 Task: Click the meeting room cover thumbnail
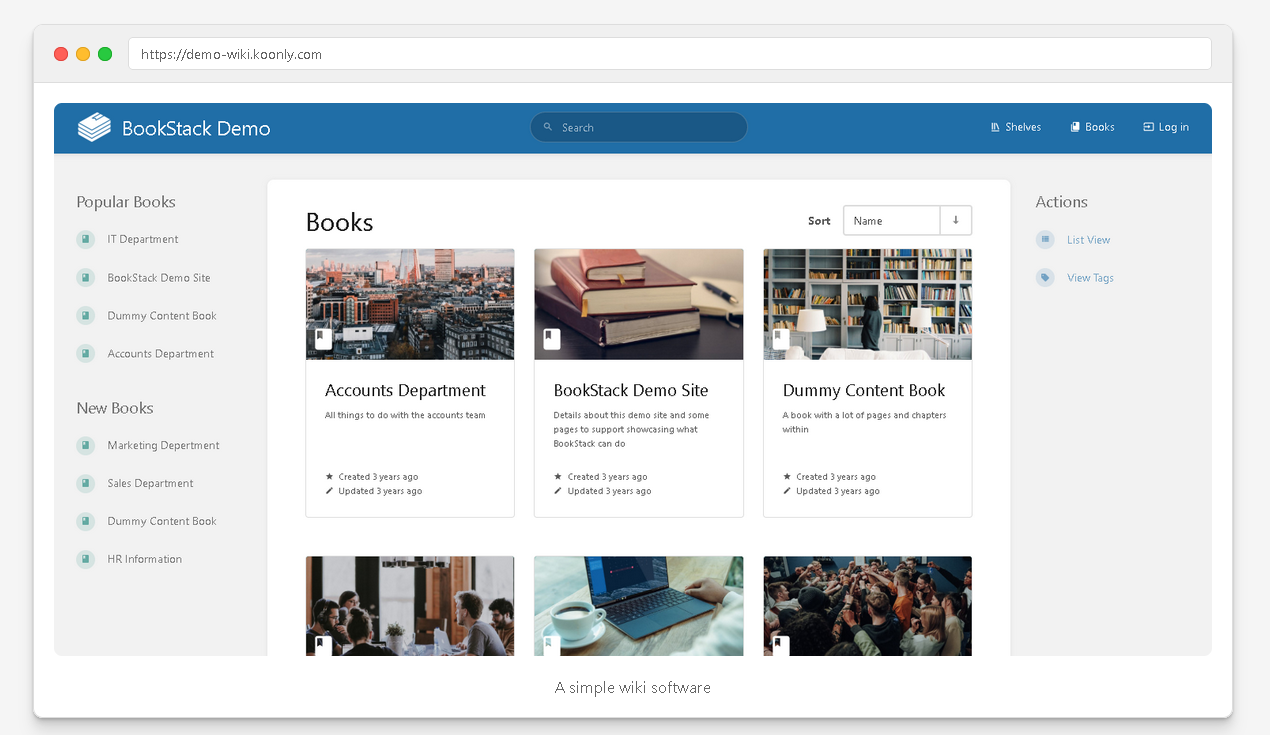410,606
